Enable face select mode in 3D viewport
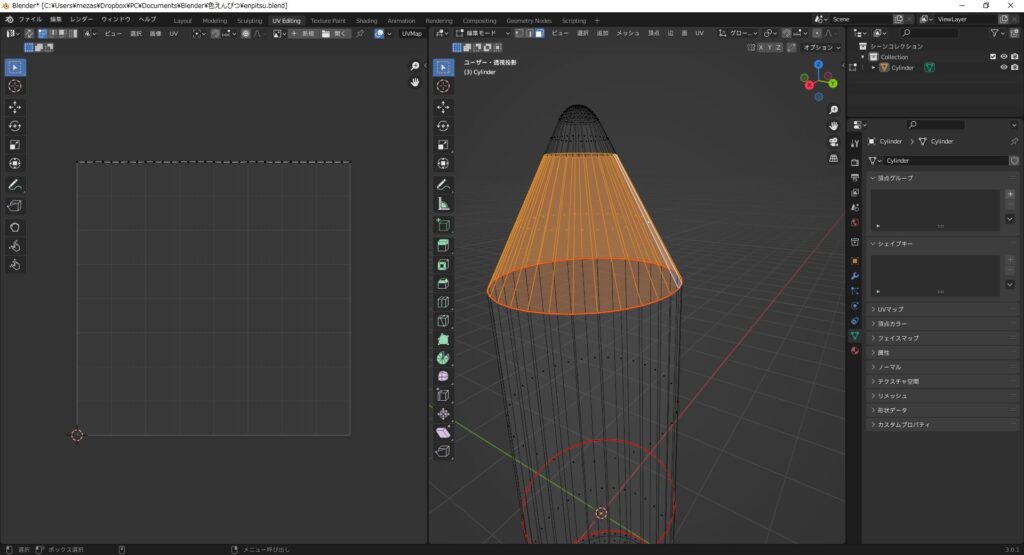Viewport: 1024px width, 555px height. click(x=540, y=33)
